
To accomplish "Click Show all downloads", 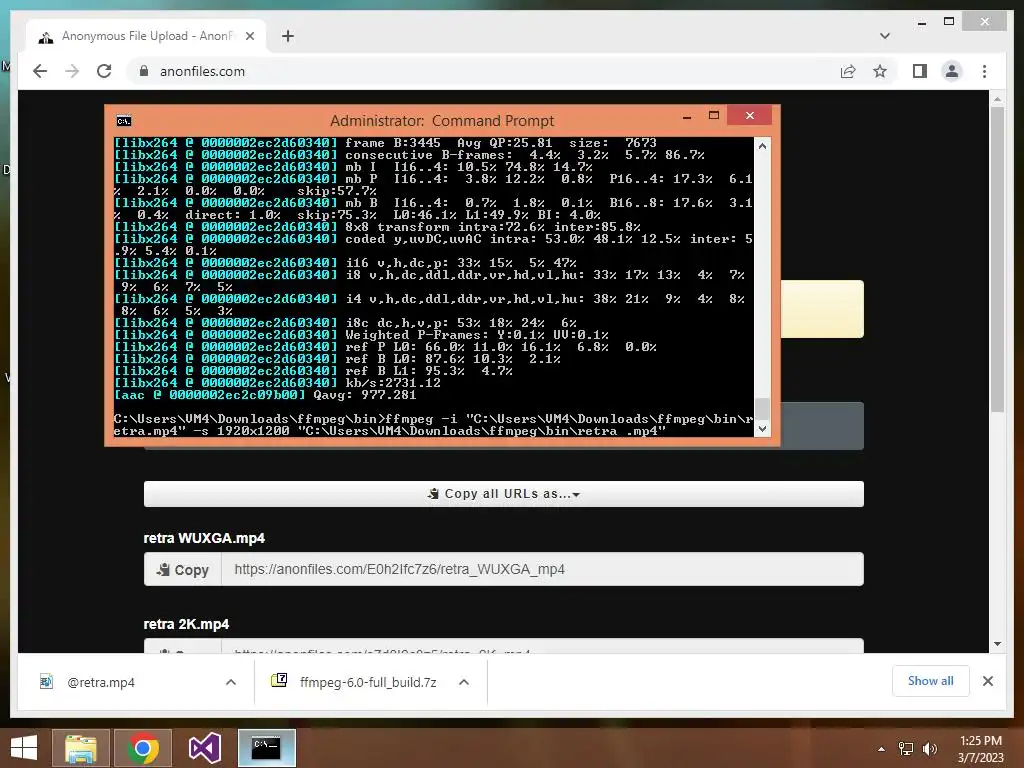I will [931, 681].
